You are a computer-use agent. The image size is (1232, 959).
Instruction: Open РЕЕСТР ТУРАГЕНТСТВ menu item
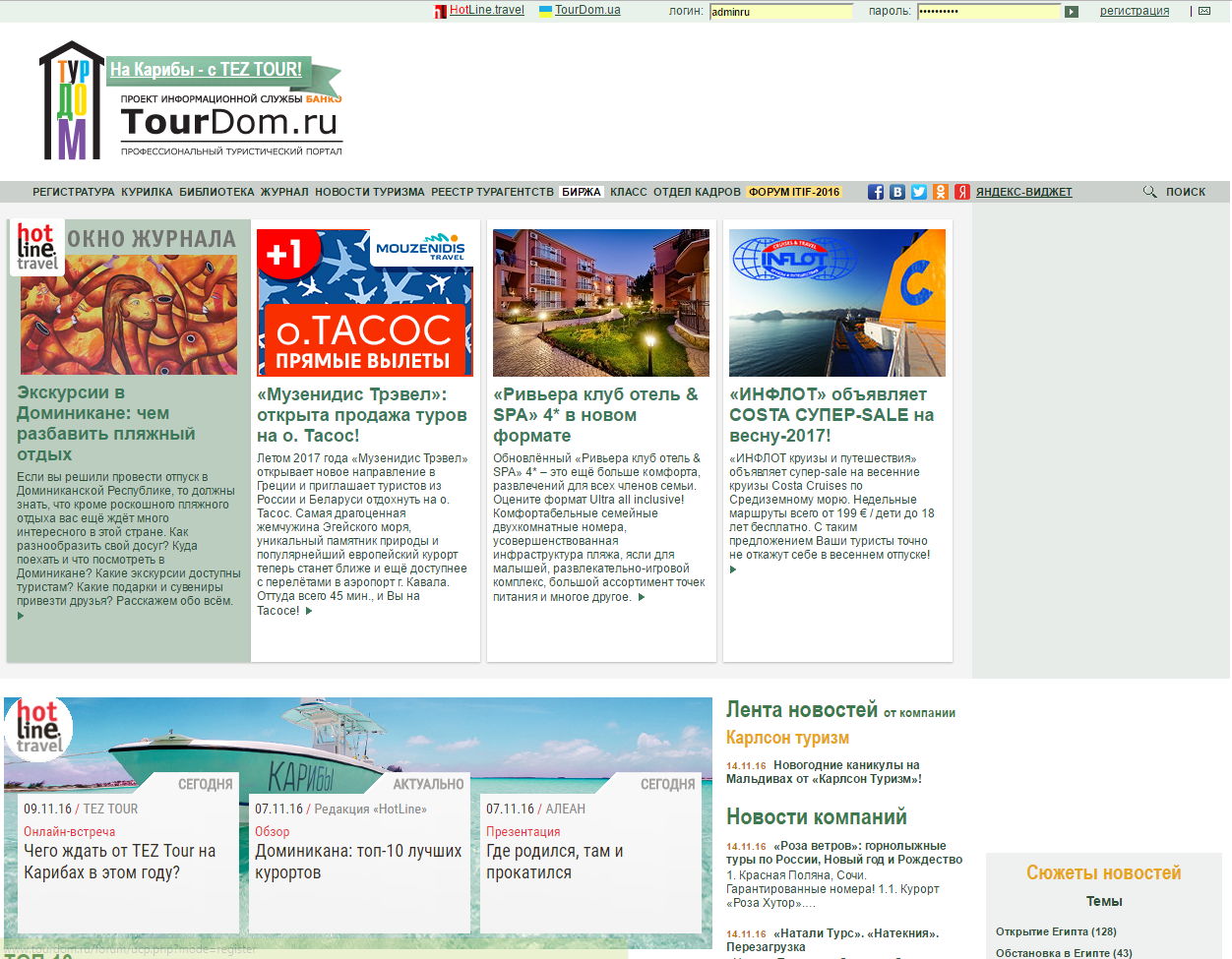click(492, 192)
